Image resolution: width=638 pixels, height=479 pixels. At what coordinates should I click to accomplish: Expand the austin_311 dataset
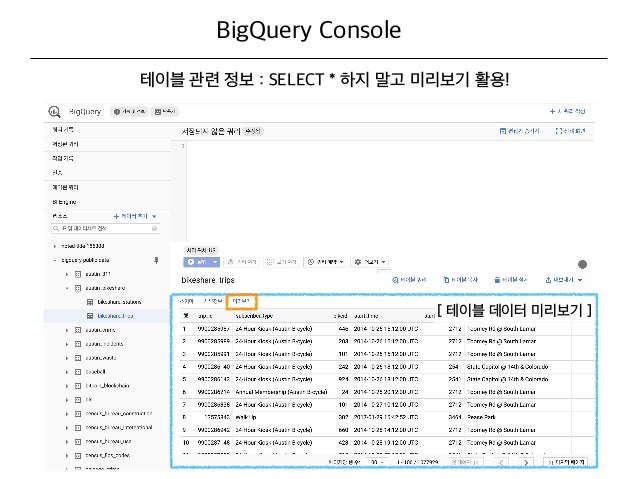point(67,274)
